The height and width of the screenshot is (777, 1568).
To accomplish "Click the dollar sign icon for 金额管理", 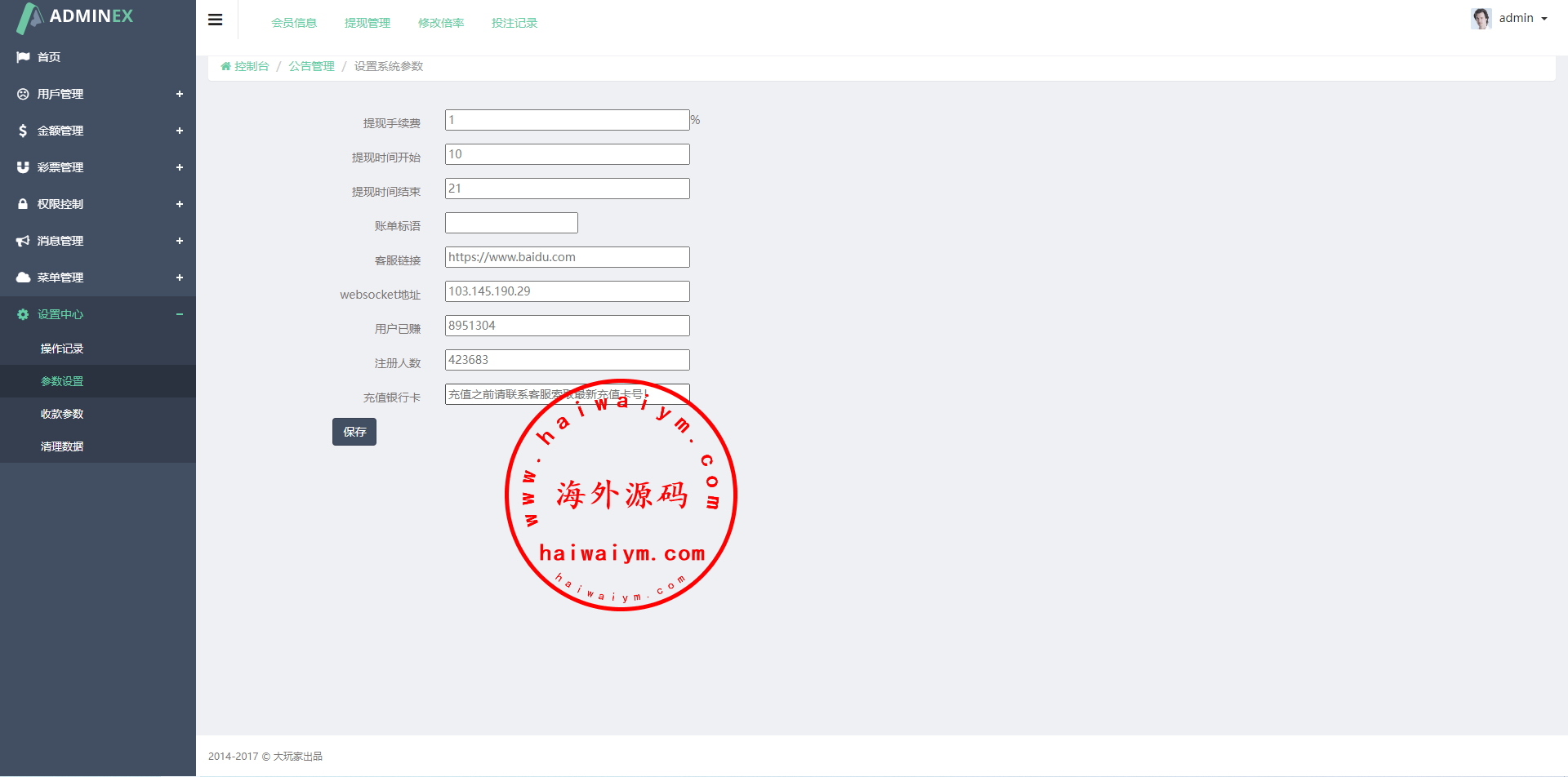I will 23,131.
